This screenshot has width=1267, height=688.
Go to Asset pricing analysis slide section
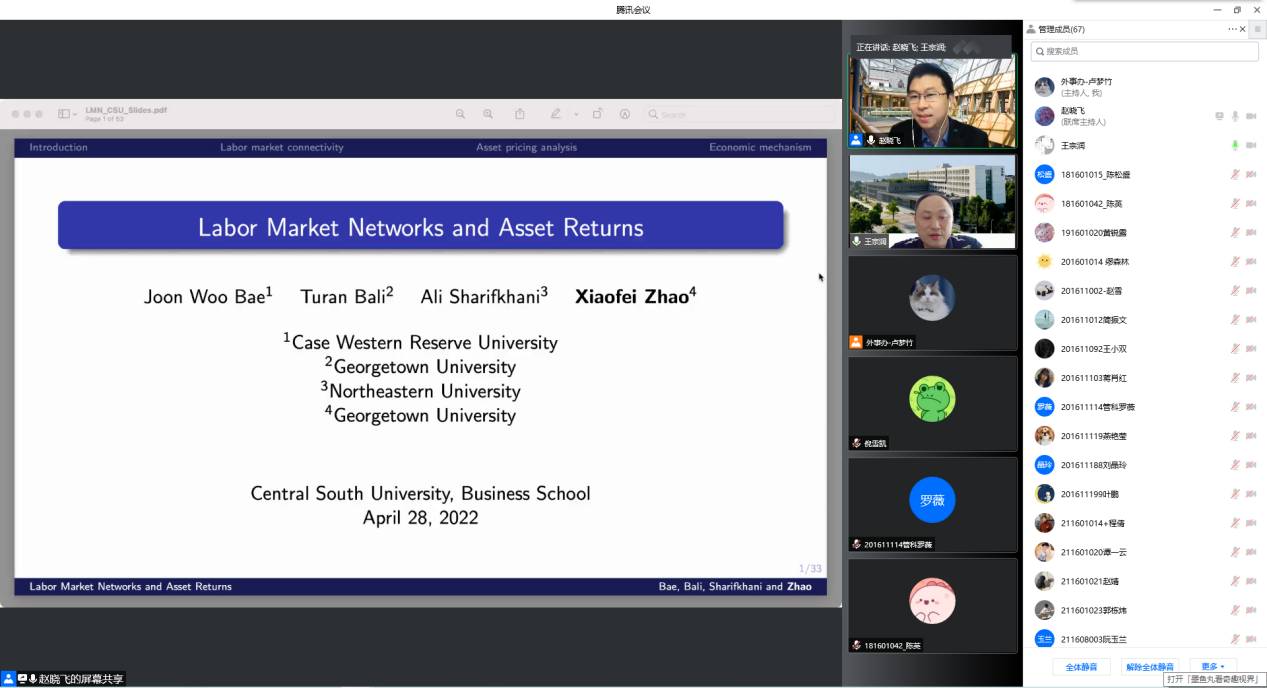coord(526,147)
